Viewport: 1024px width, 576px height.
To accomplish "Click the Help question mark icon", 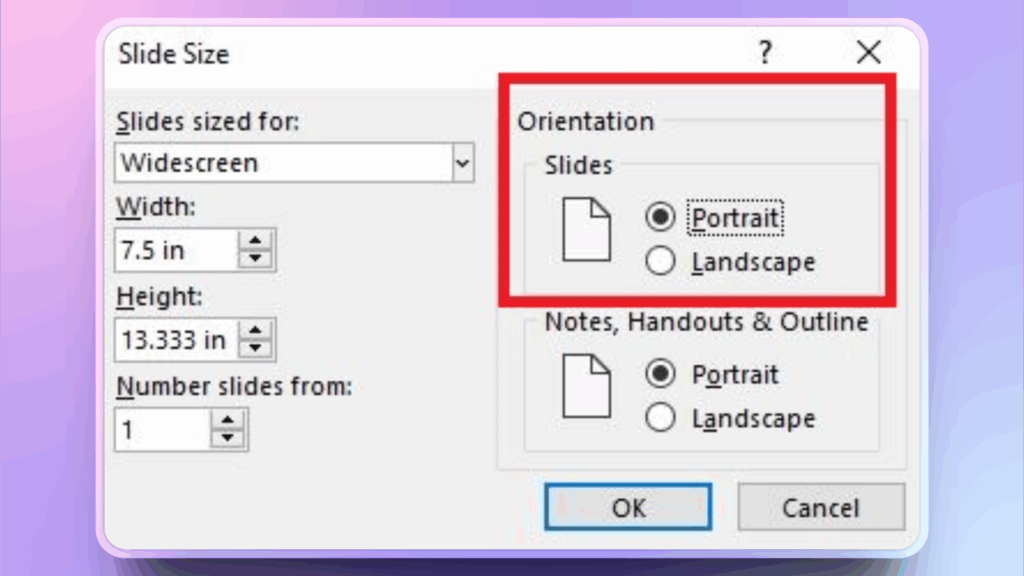I will point(765,53).
